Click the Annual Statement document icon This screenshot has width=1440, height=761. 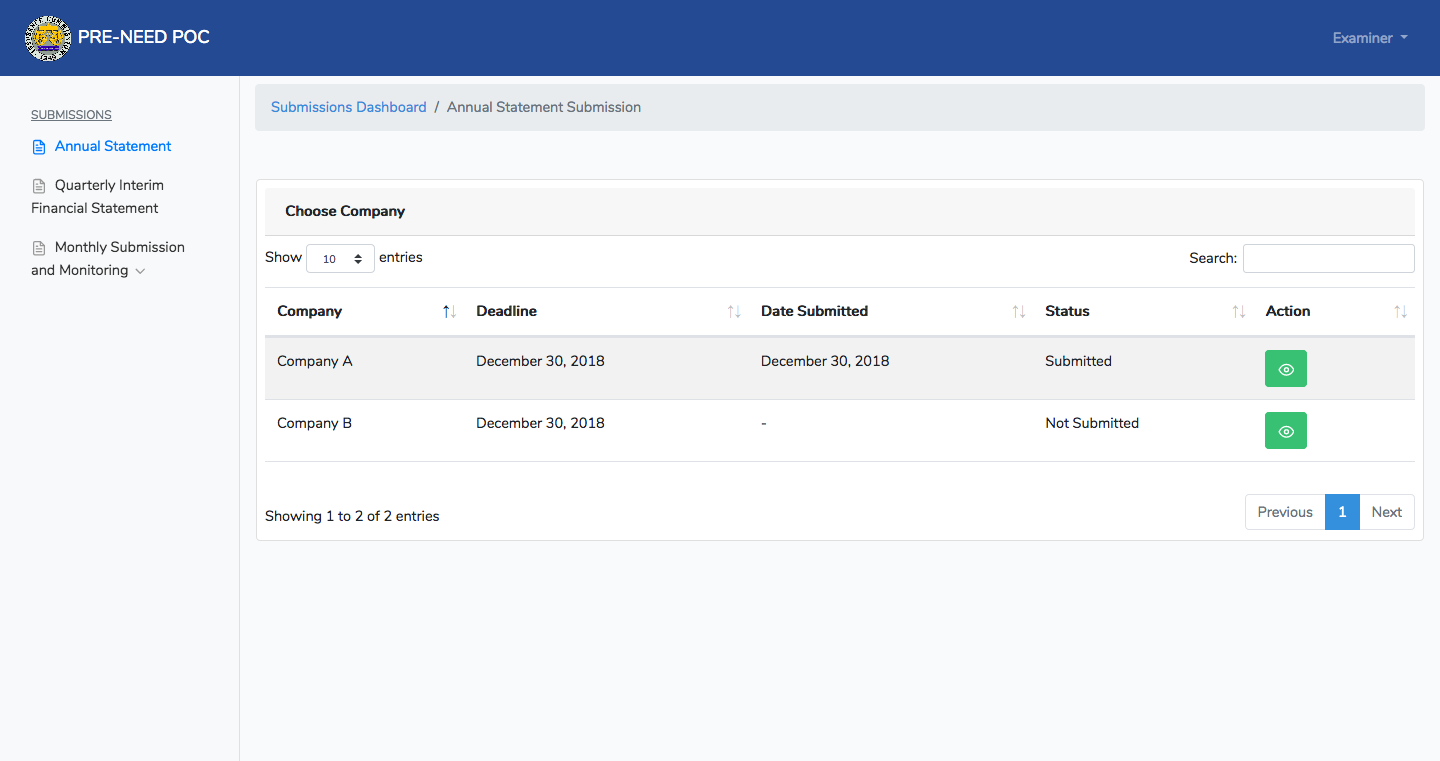click(x=39, y=147)
